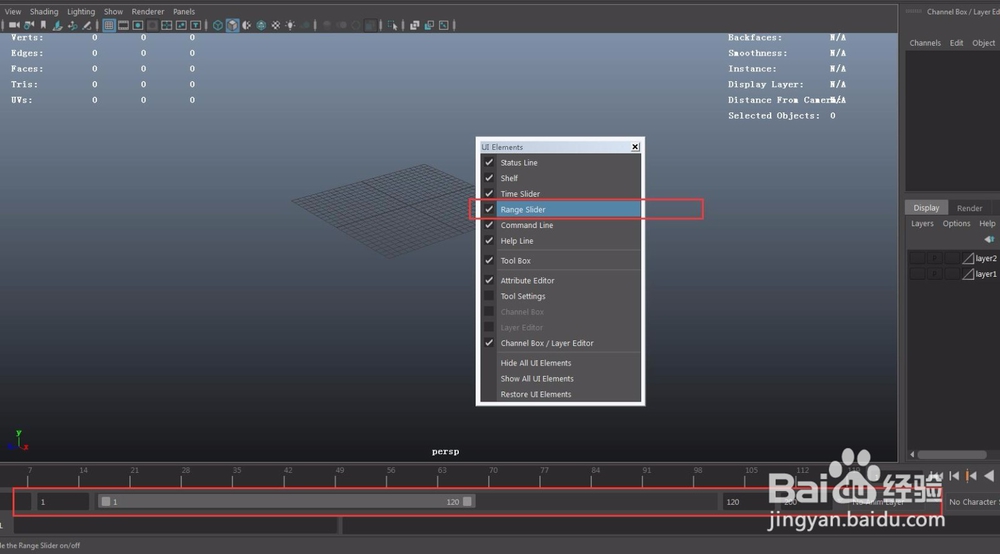Toggle the Resolution Gate icon
This screenshot has width=1000, height=554.
coord(138,25)
